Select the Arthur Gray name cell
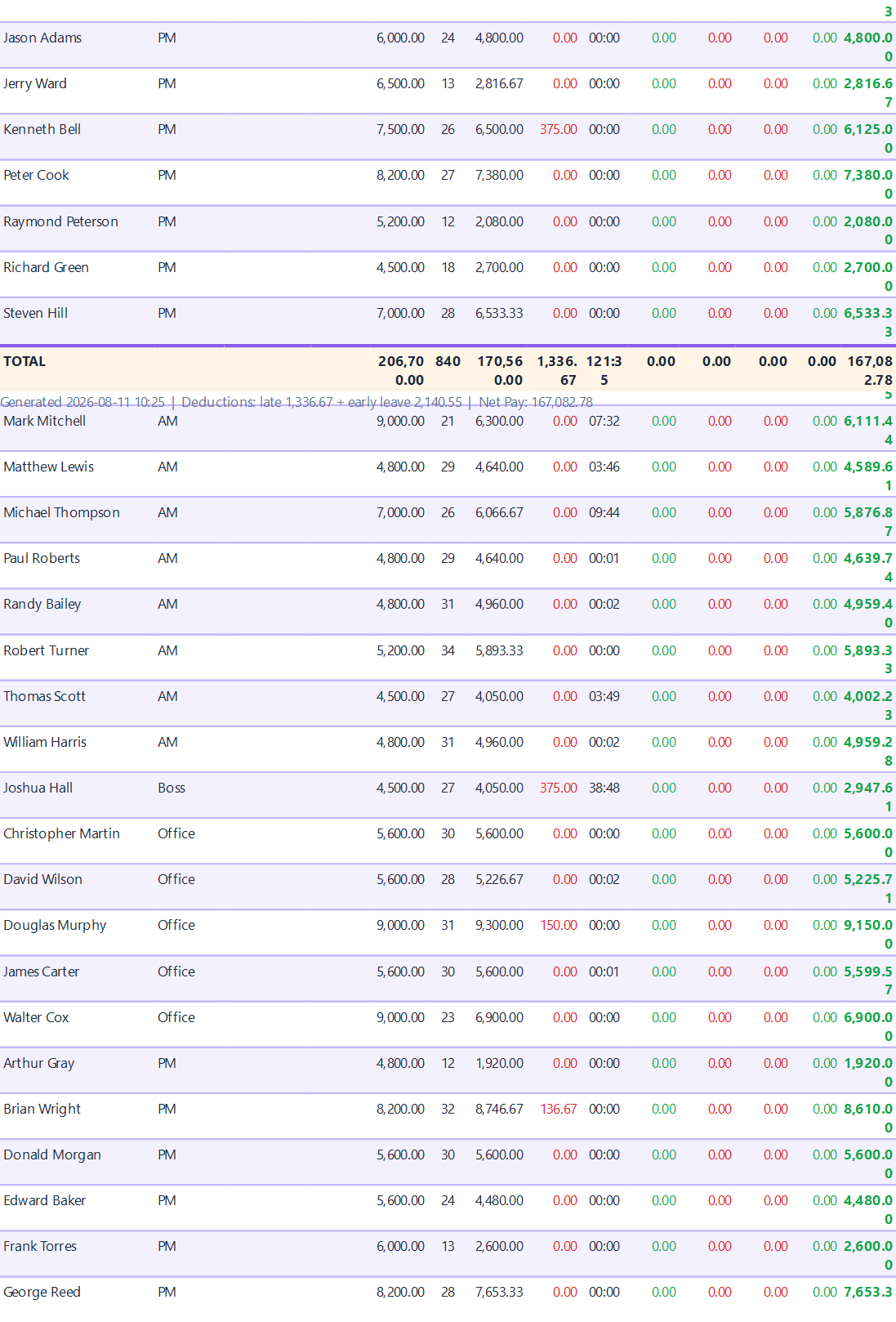896x1322 pixels. coord(39,1063)
